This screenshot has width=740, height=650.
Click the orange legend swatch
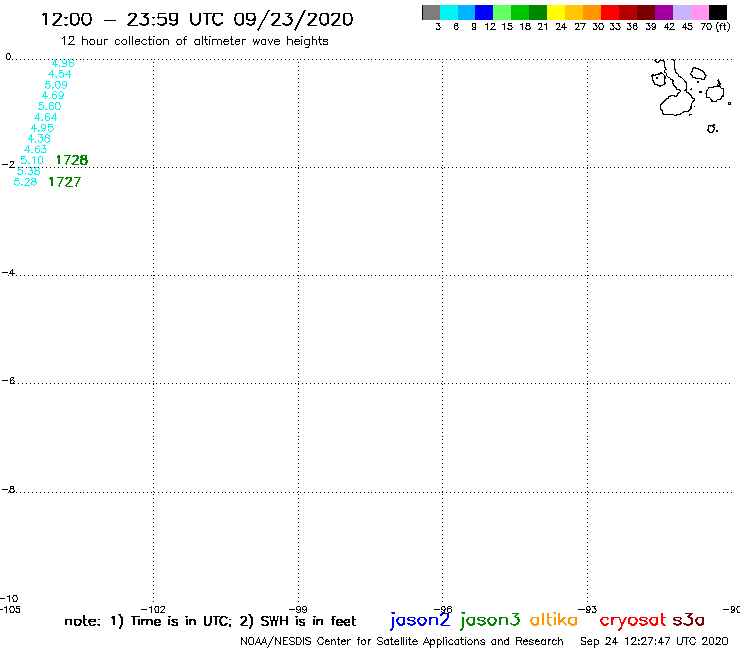(x=592, y=12)
